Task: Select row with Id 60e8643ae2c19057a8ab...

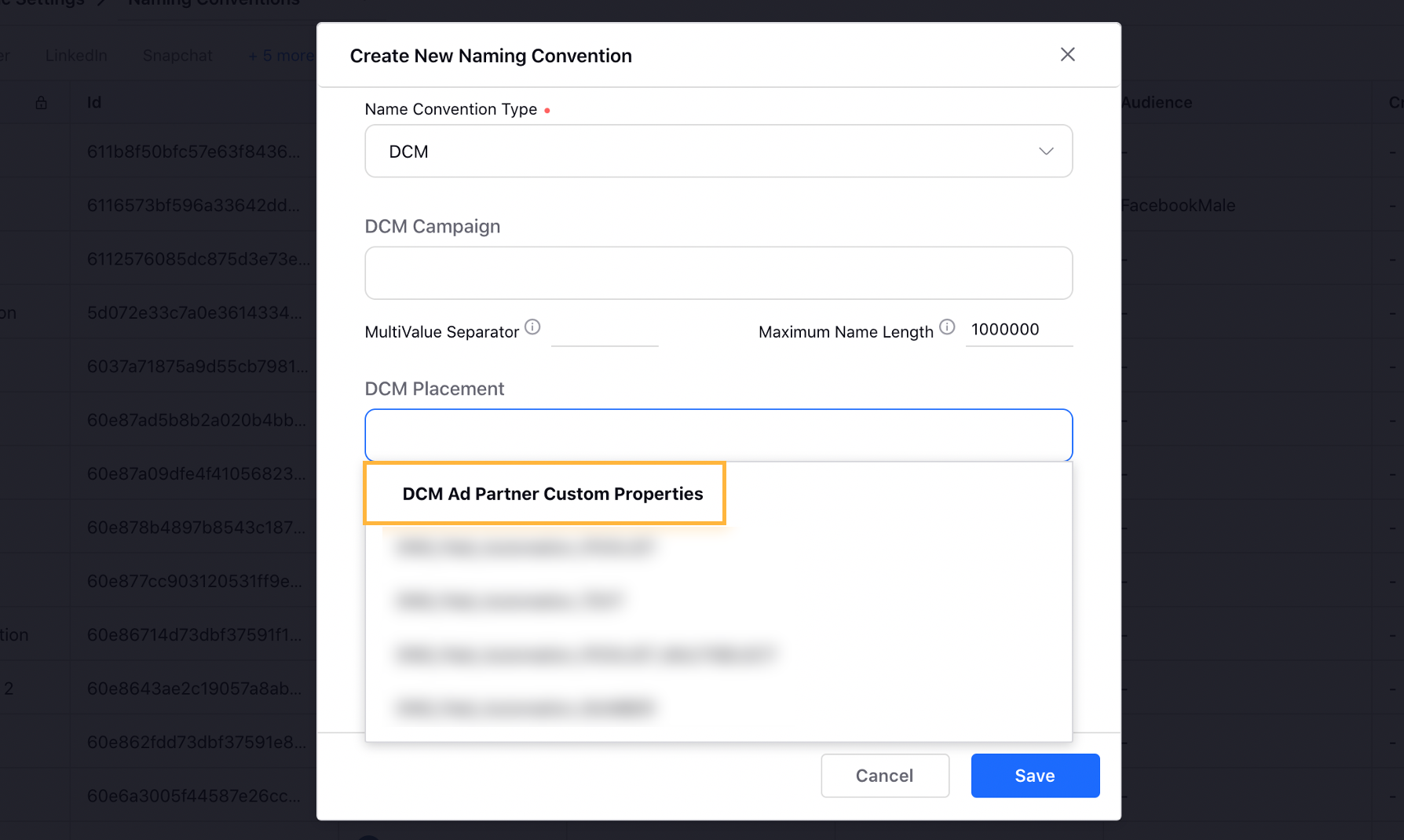Action: click(194, 688)
